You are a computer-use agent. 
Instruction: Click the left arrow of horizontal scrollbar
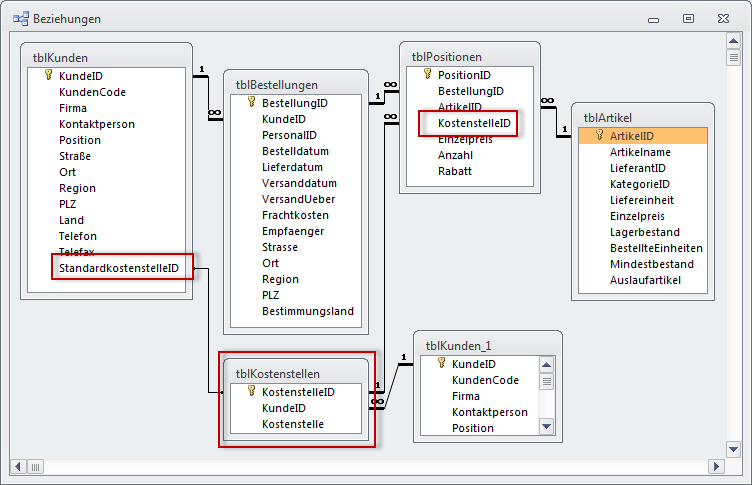(19, 466)
